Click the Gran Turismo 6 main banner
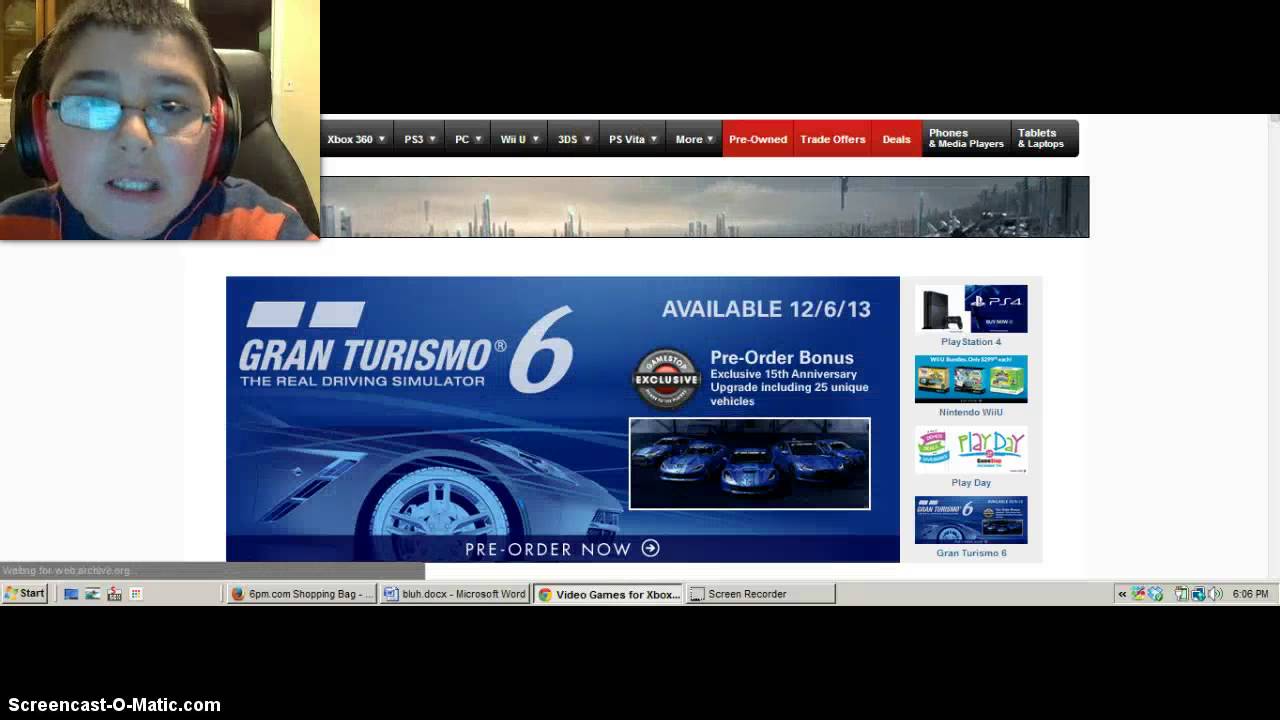 pos(563,419)
